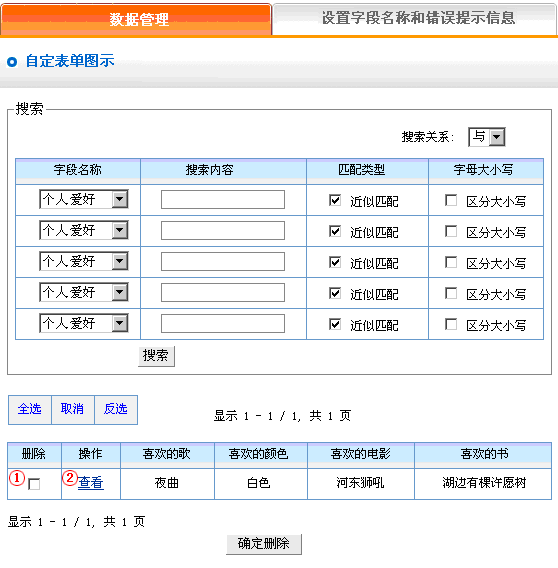Image resolution: width=558 pixels, height=568 pixels.
Task: Open the 查看 link in the record row
Action: (91, 483)
